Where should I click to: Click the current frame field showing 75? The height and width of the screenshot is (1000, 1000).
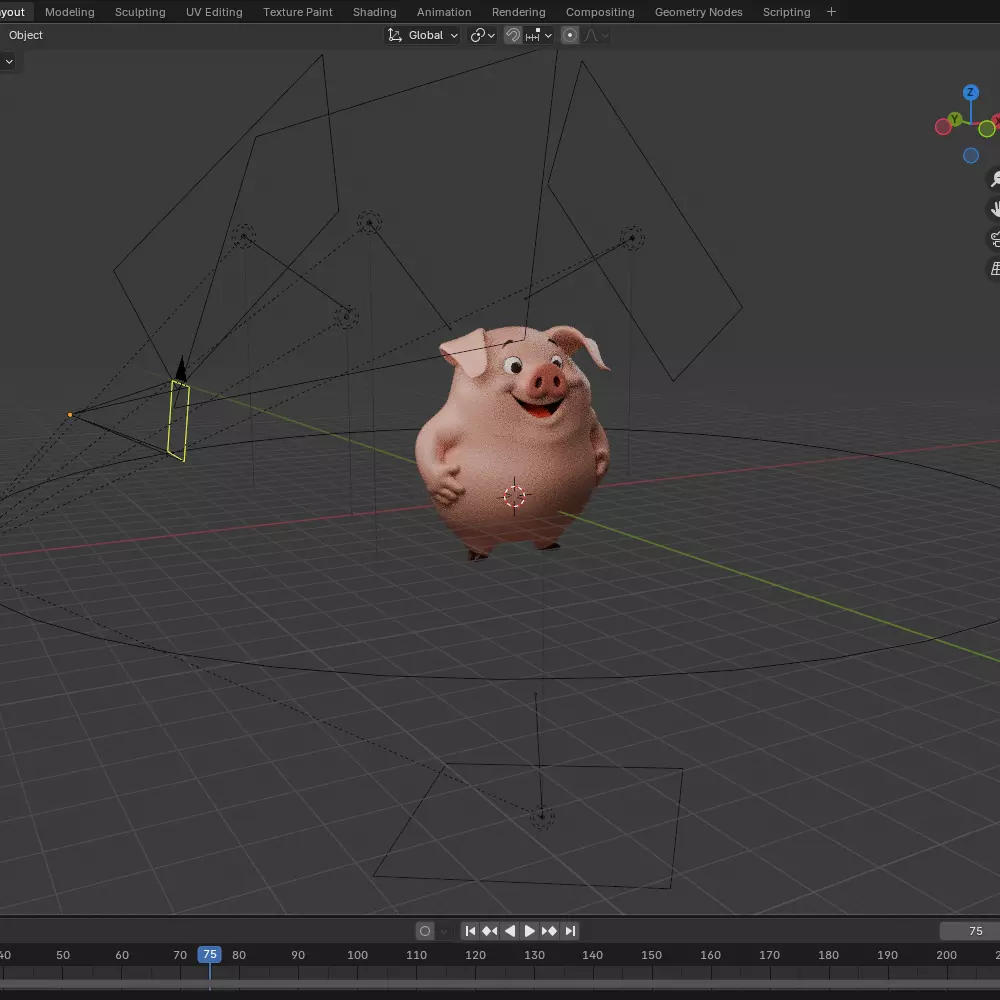coord(969,931)
